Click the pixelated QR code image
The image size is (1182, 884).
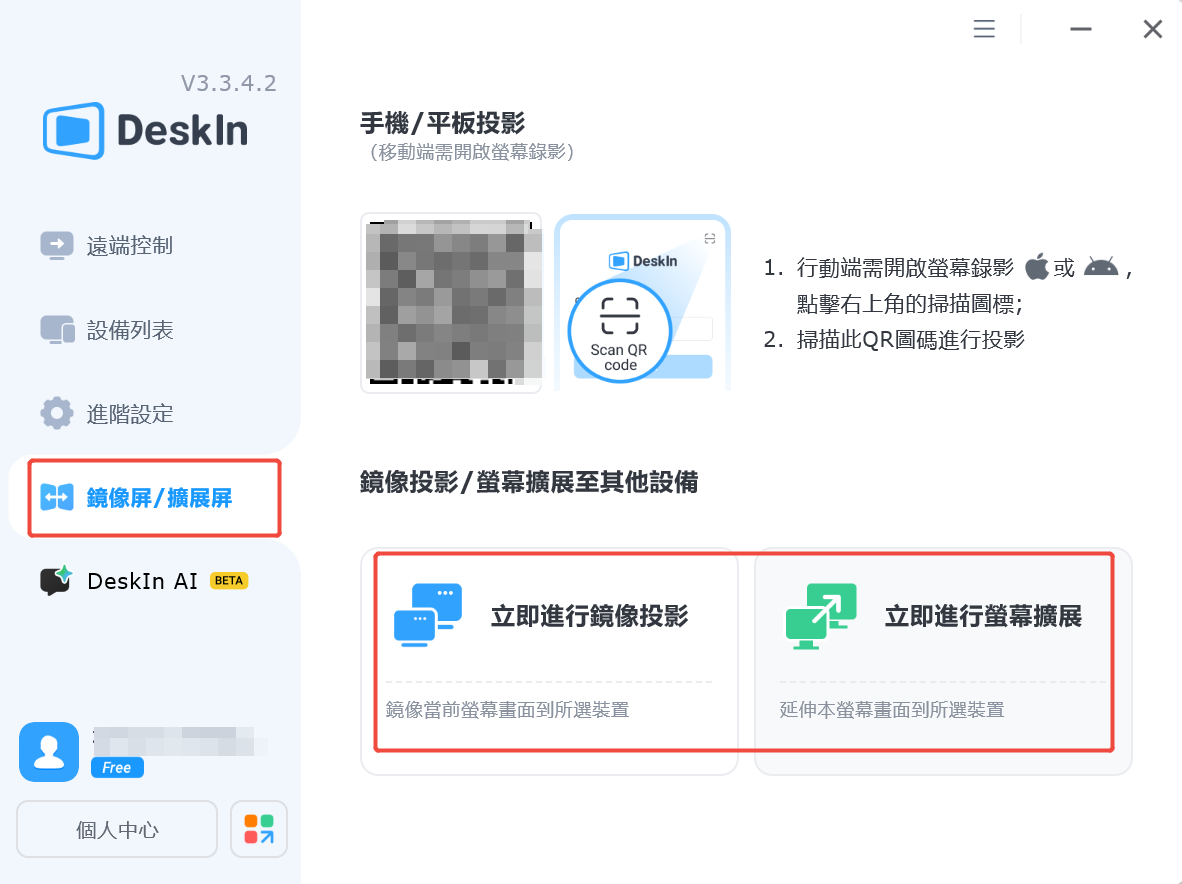coord(451,303)
